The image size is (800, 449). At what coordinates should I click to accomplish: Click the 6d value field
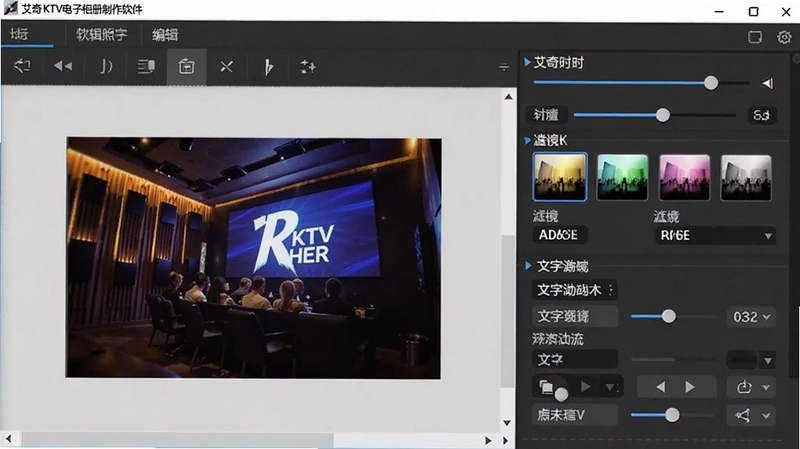[762, 115]
